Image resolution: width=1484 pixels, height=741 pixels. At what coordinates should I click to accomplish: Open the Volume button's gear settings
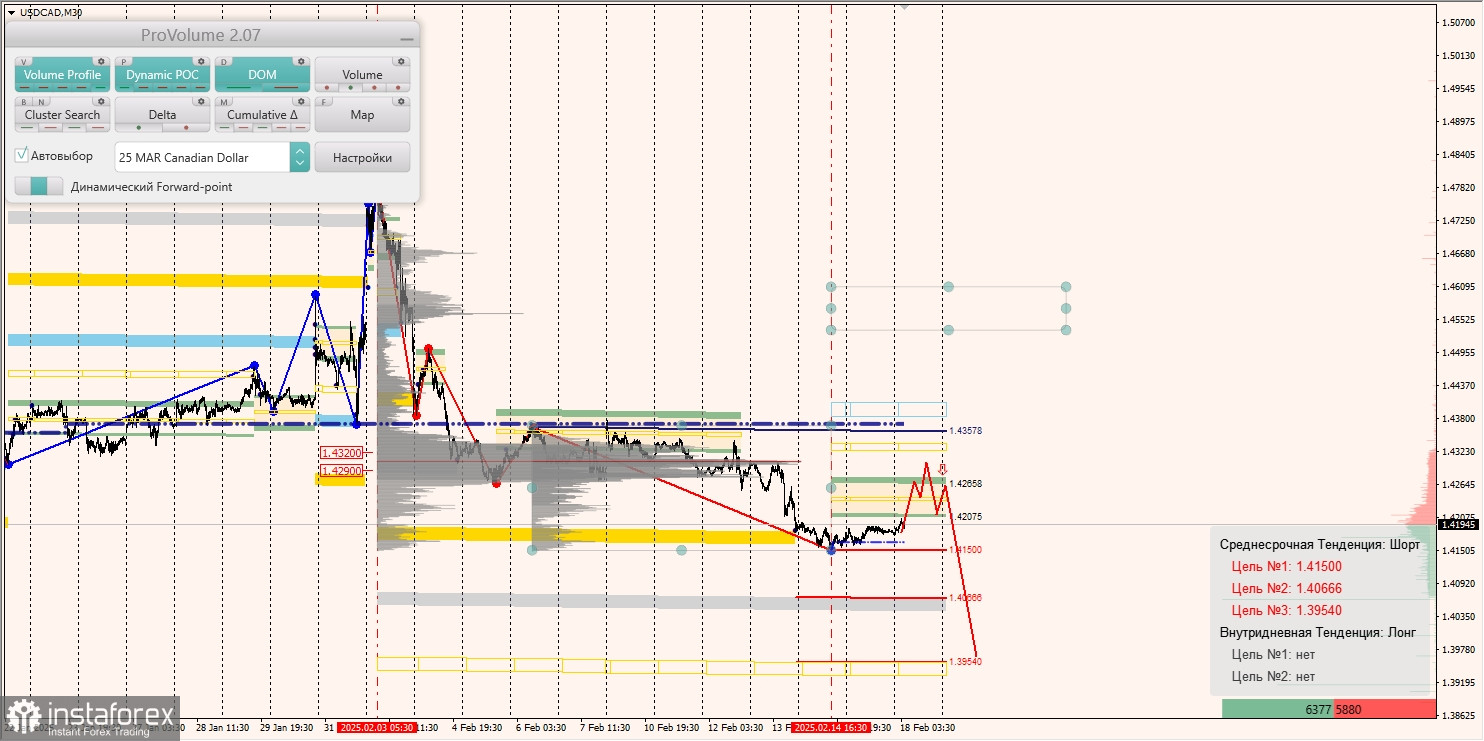(401, 61)
